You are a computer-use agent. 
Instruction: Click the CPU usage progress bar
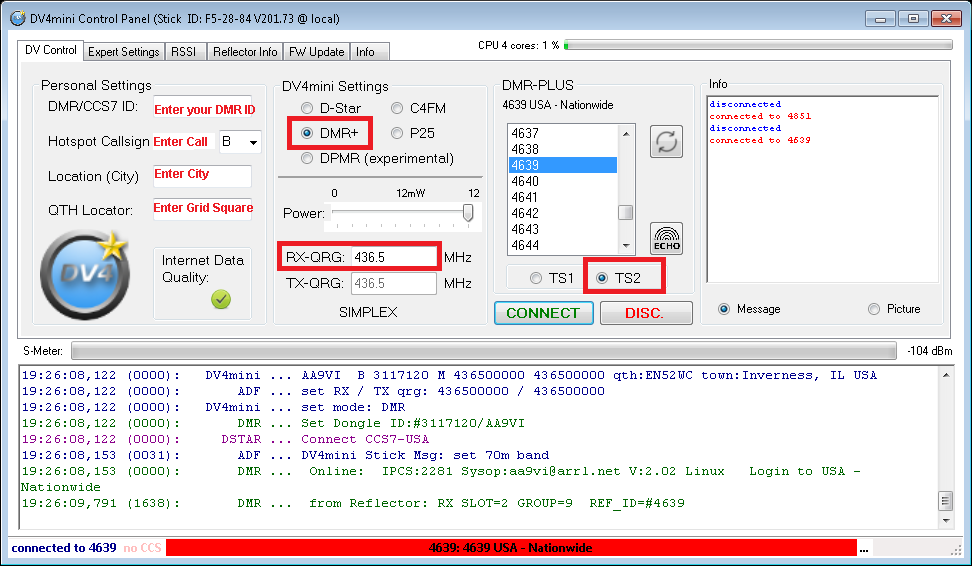pos(758,45)
